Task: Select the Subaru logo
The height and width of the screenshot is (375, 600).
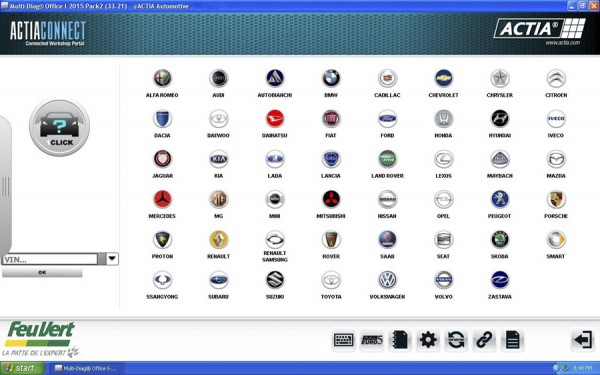Action: tap(218, 280)
